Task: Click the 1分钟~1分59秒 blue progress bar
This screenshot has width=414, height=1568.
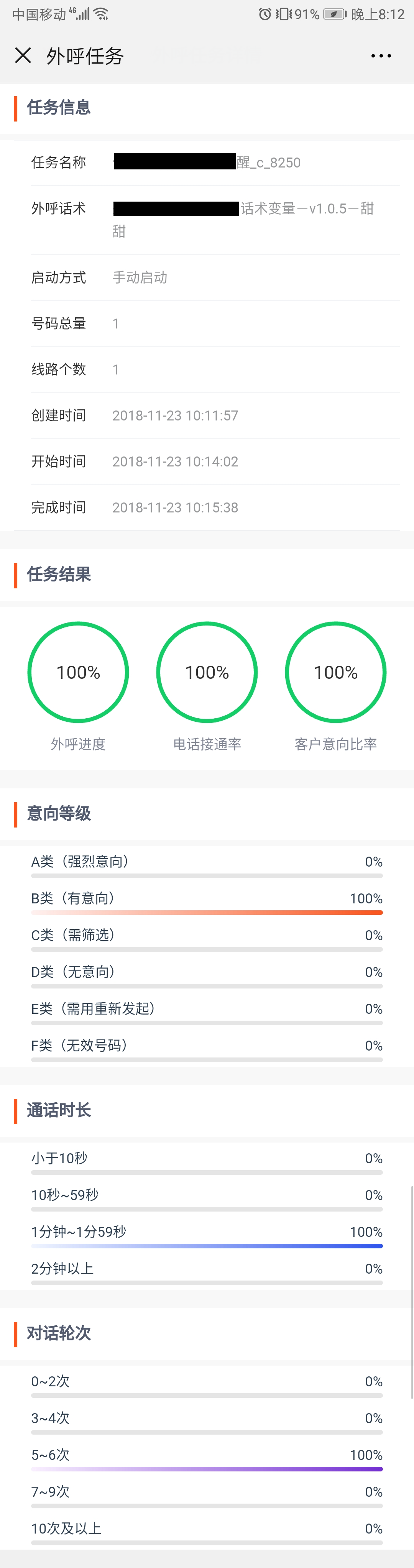Action: (x=207, y=1246)
